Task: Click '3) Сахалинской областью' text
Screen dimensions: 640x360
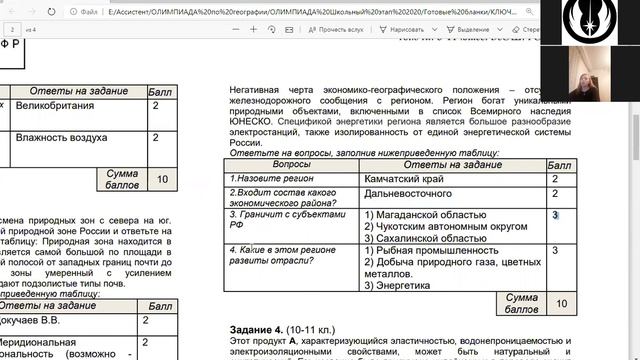Action: (425, 238)
